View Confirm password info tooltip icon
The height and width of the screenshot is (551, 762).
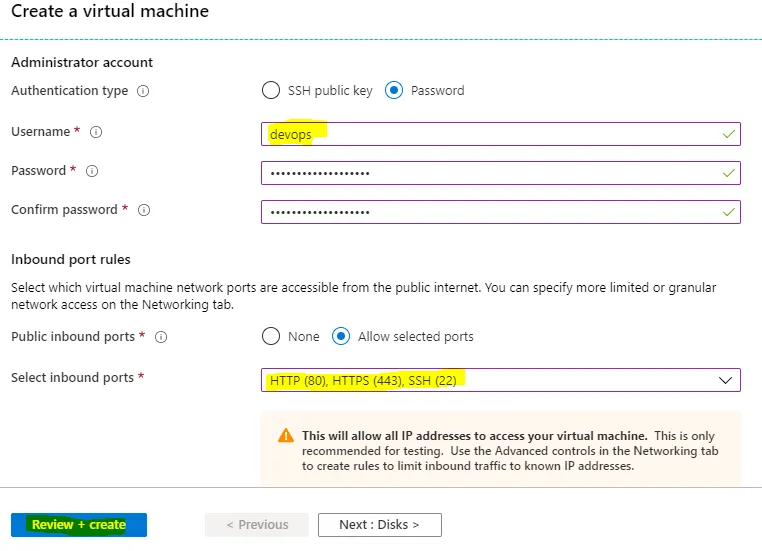tap(144, 210)
